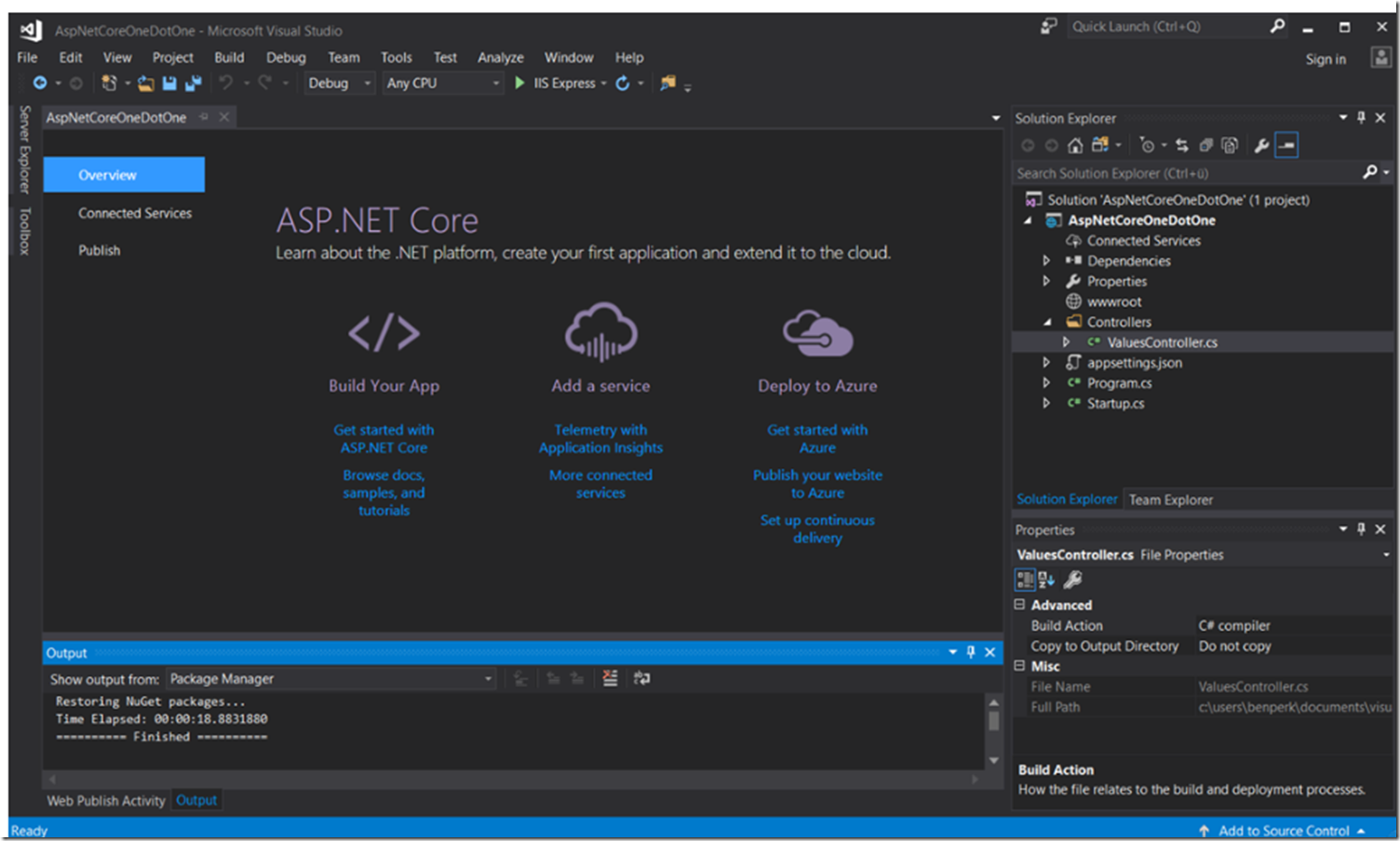The height and width of the screenshot is (841, 1400).
Task: Collapse the Controllers folder node
Action: coord(1047,322)
